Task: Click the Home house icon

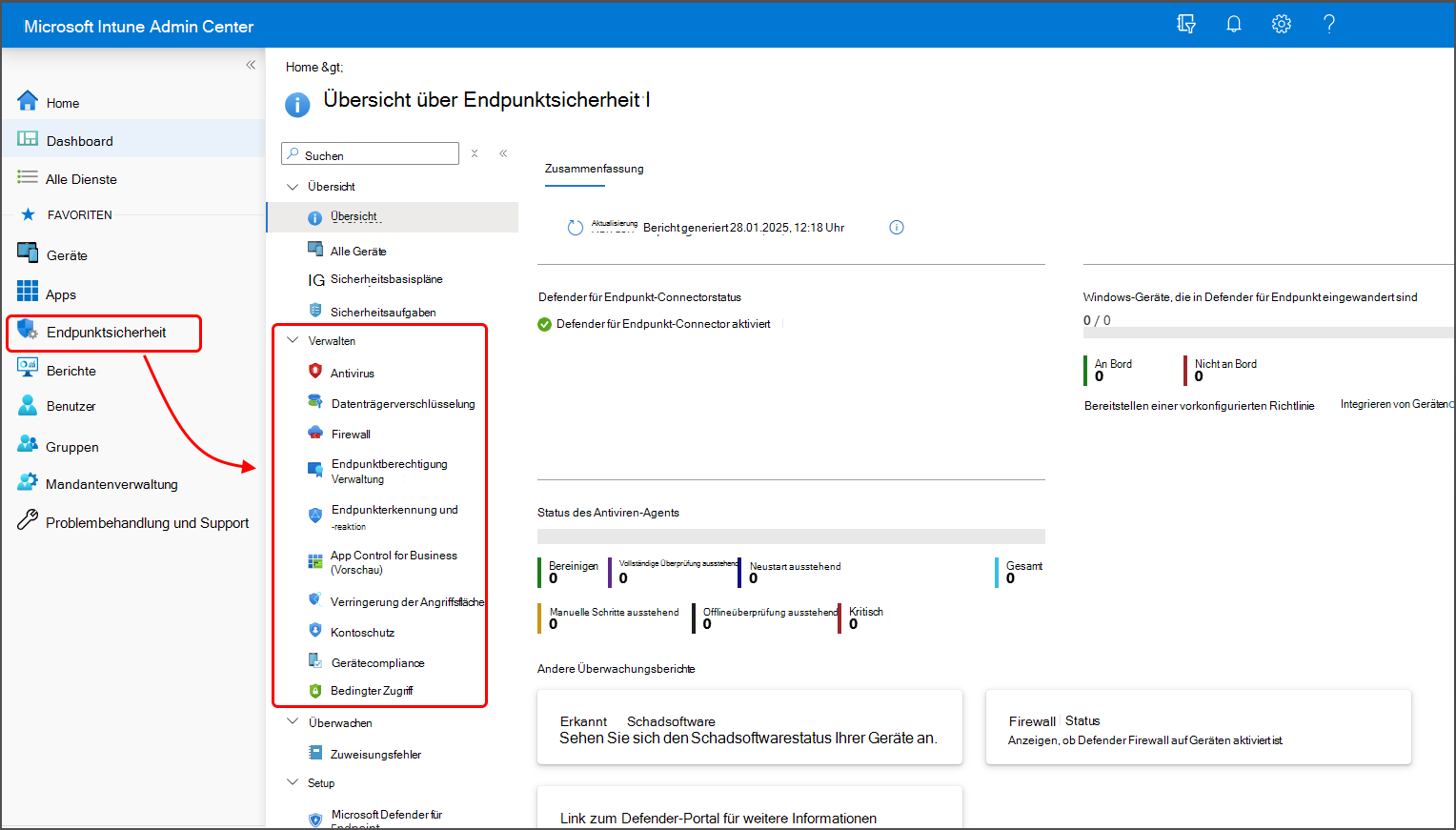Action: (28, 101)
